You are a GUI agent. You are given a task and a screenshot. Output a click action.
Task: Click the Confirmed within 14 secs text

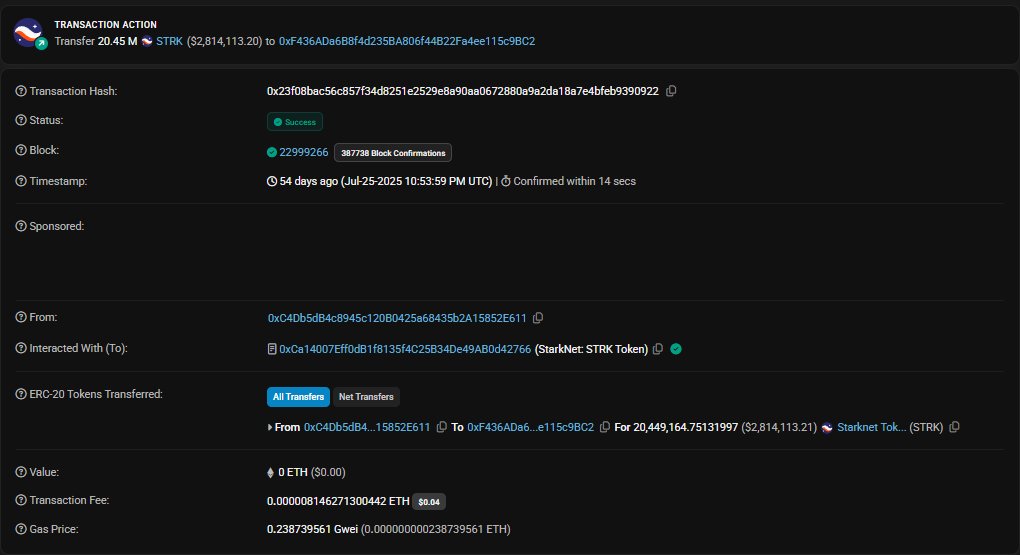click(574, 182)
